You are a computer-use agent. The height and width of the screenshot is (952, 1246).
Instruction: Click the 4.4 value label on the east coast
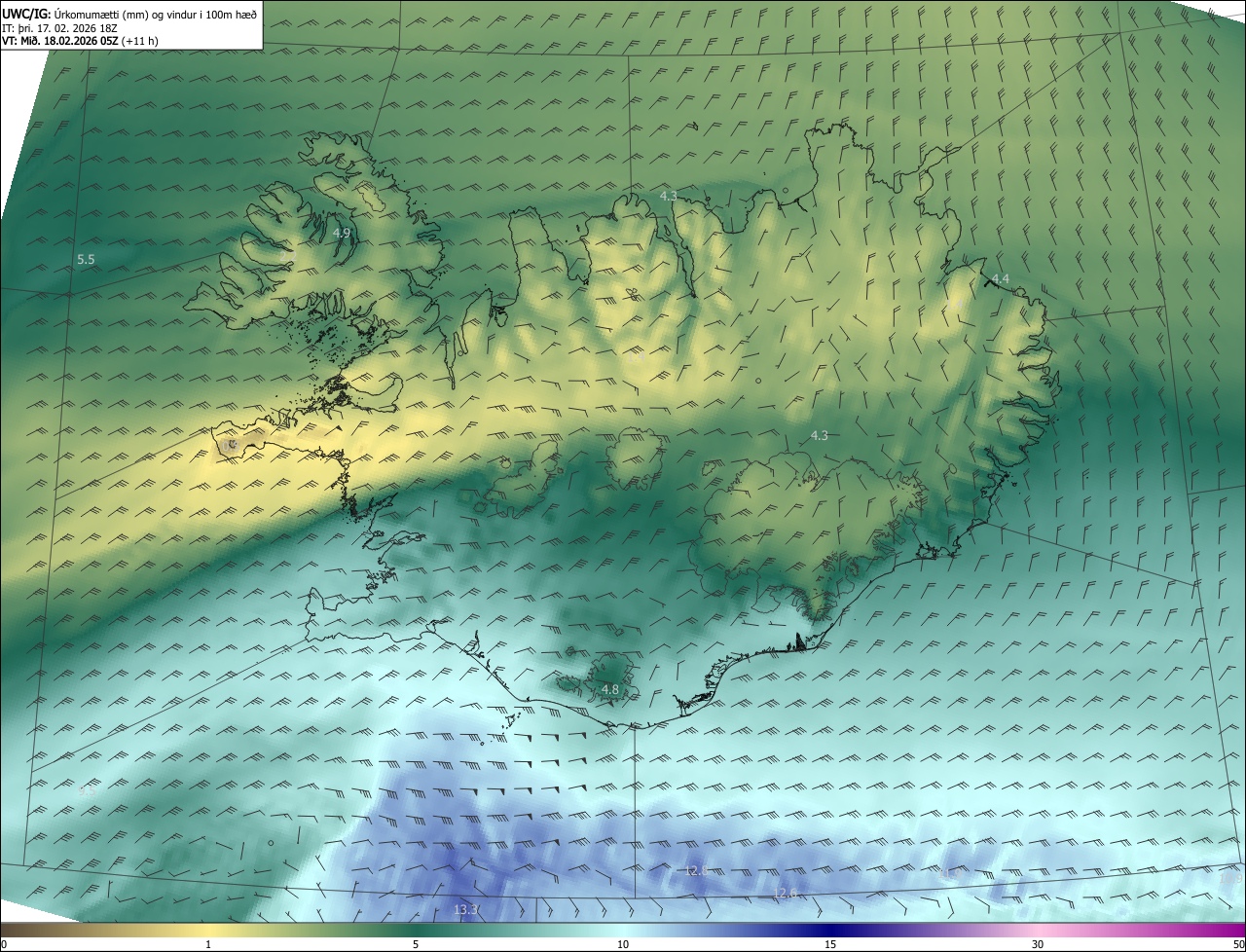pos(1000,279)
